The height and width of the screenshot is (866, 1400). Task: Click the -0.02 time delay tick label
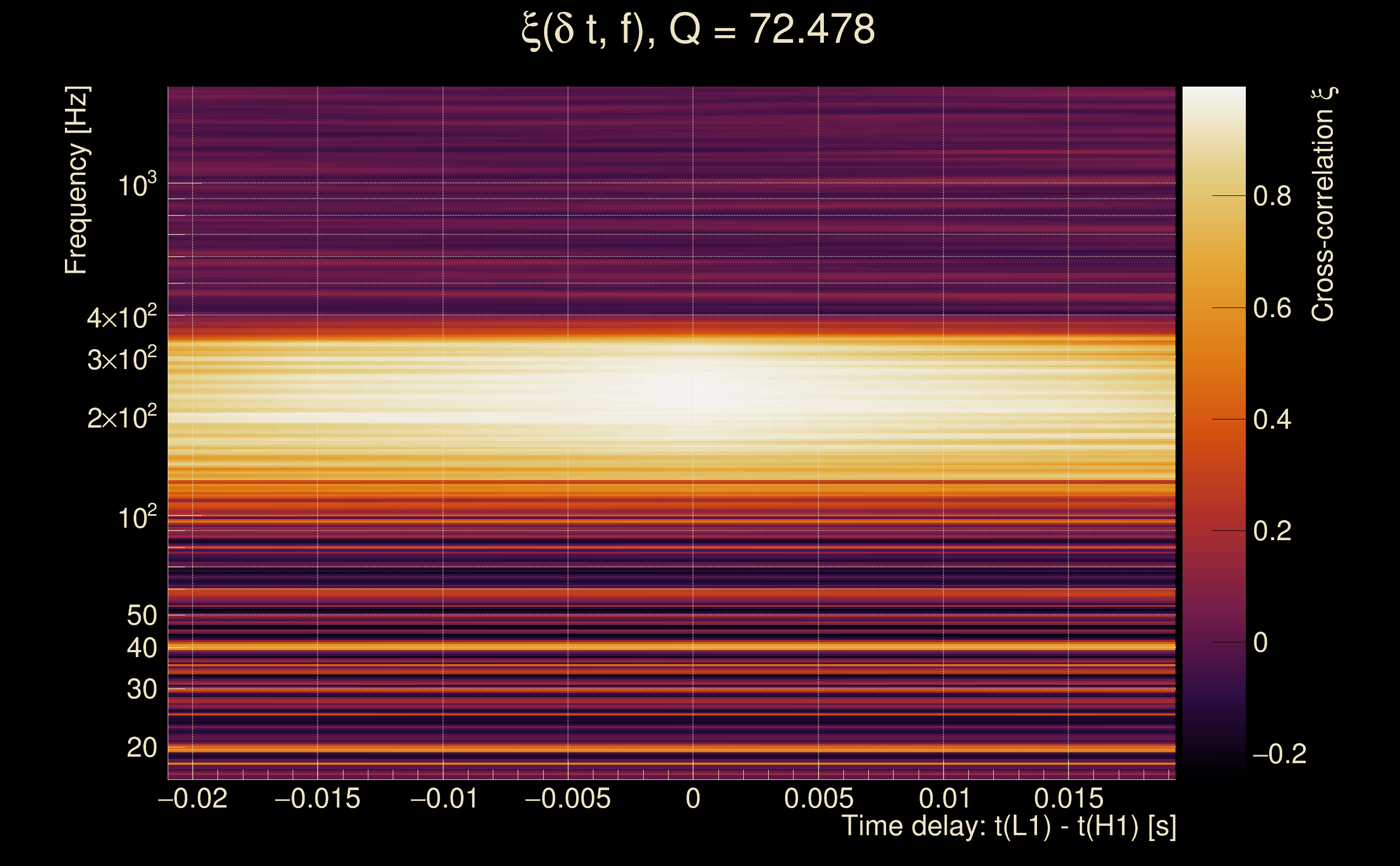pyautogui.click(x=193, y=798)
